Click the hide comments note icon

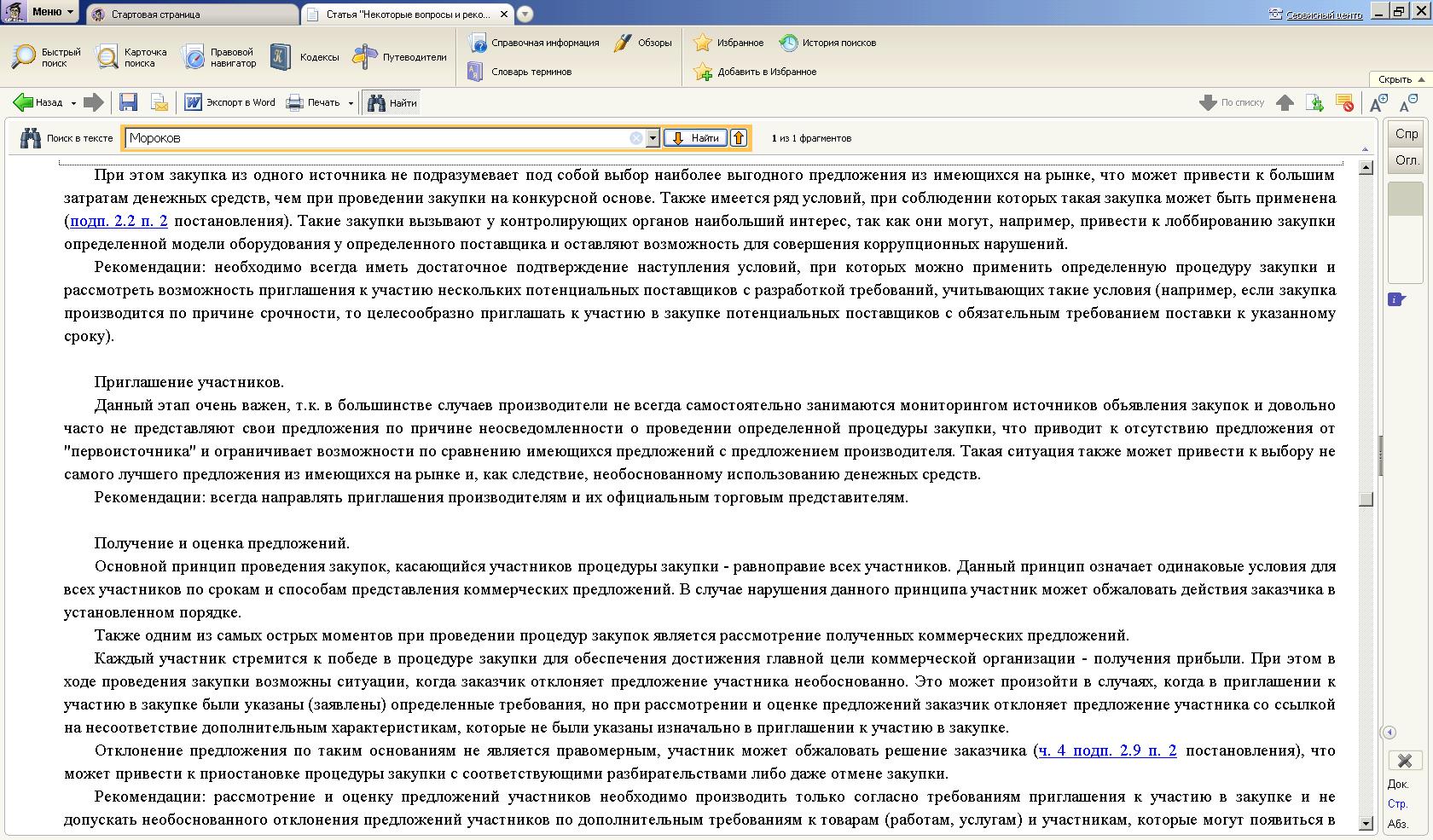1345,104
